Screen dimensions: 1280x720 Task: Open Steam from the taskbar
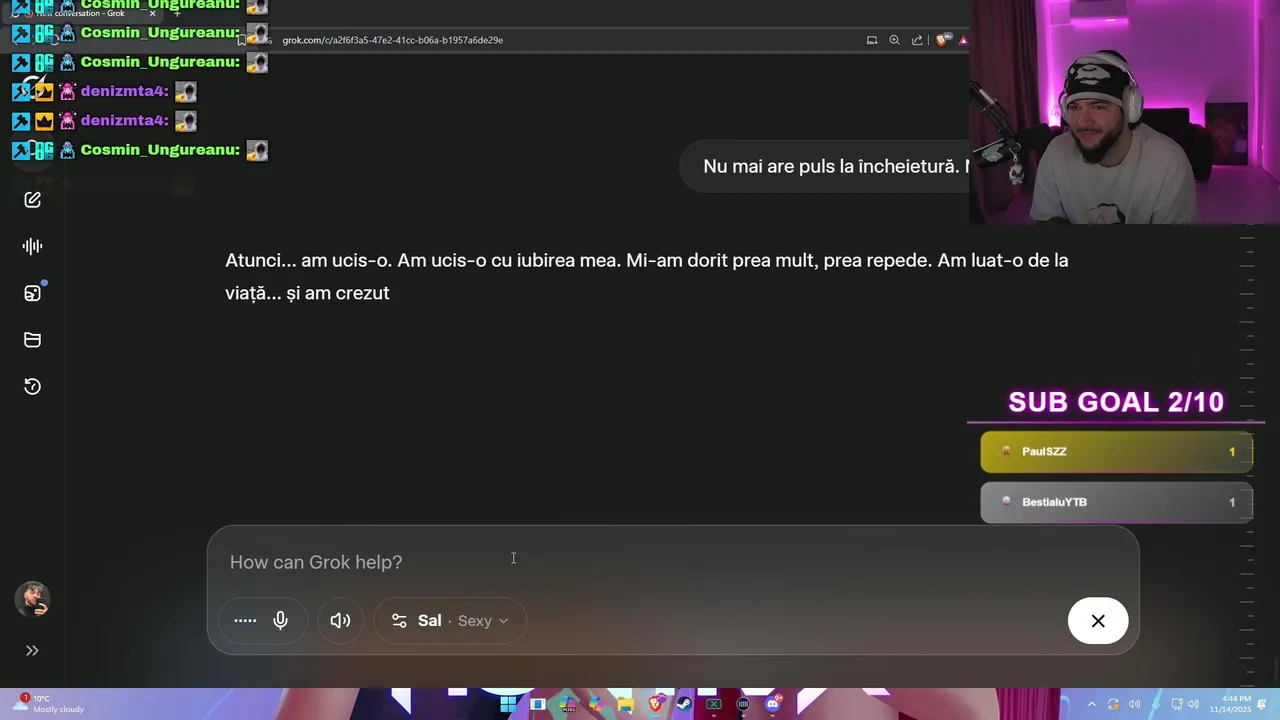684,704
